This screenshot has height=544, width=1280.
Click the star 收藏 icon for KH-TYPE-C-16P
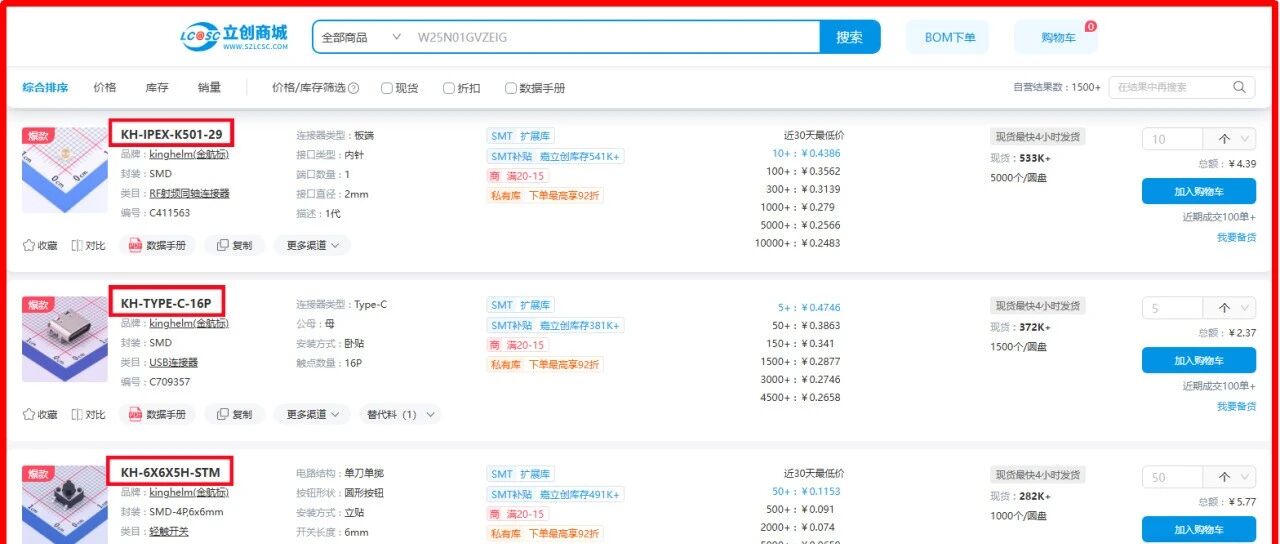click(29, 414)
